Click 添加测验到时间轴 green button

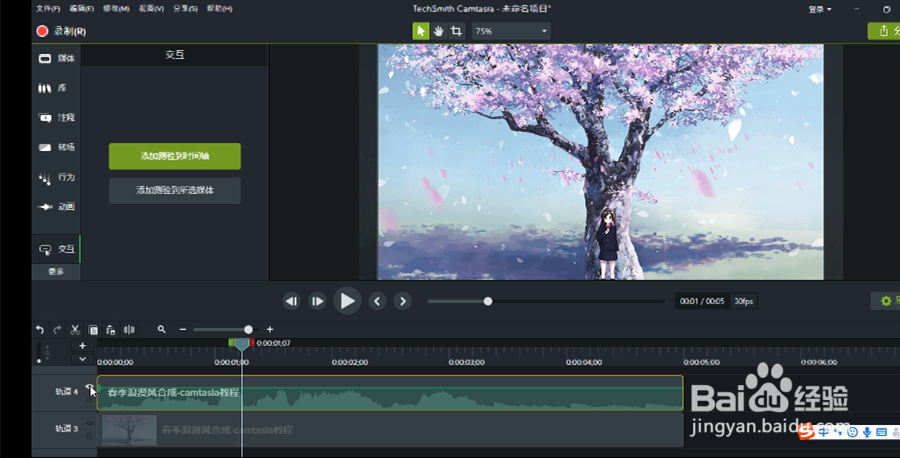[174, 156]
